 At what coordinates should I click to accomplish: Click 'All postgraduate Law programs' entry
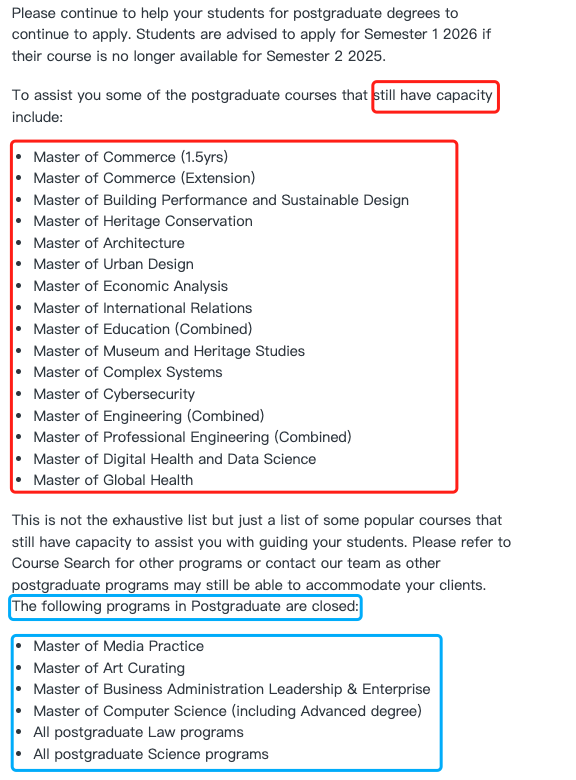[x=138, y=732]
